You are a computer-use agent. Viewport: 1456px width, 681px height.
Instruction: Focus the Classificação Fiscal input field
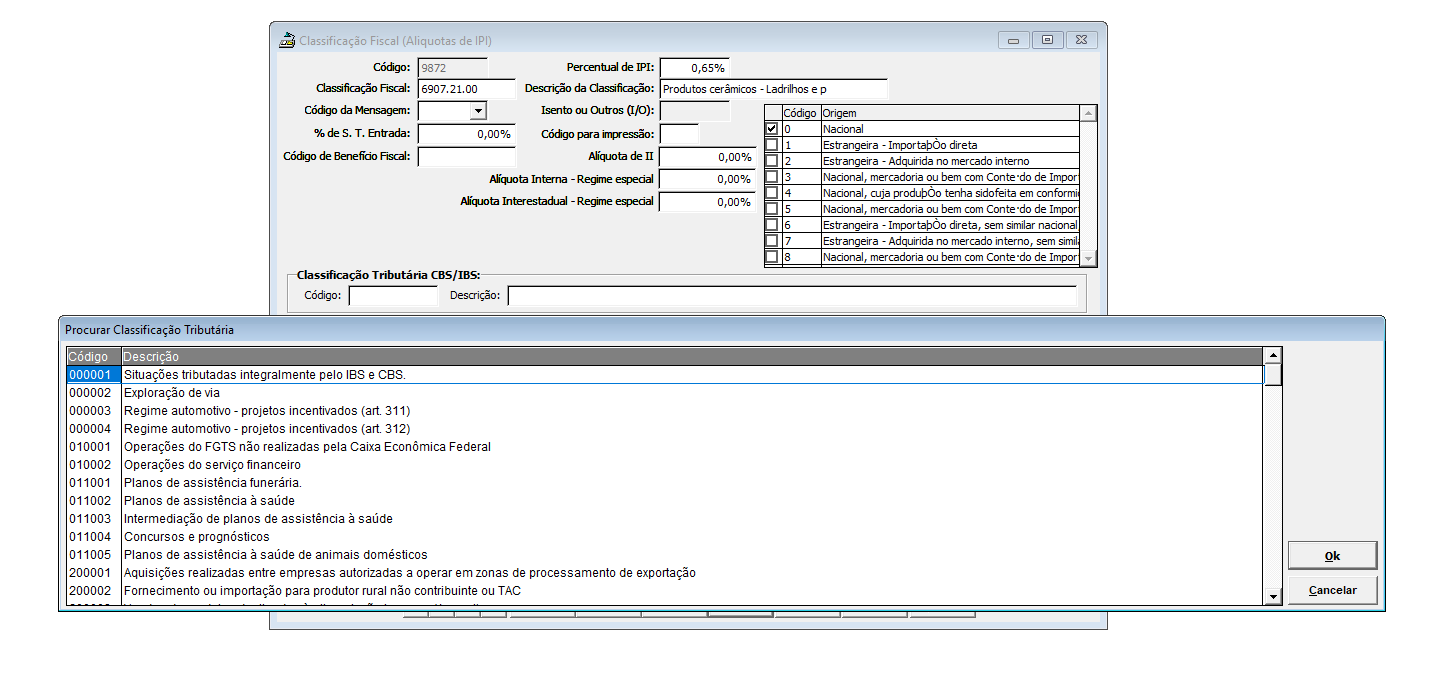[x=466, y=89]
